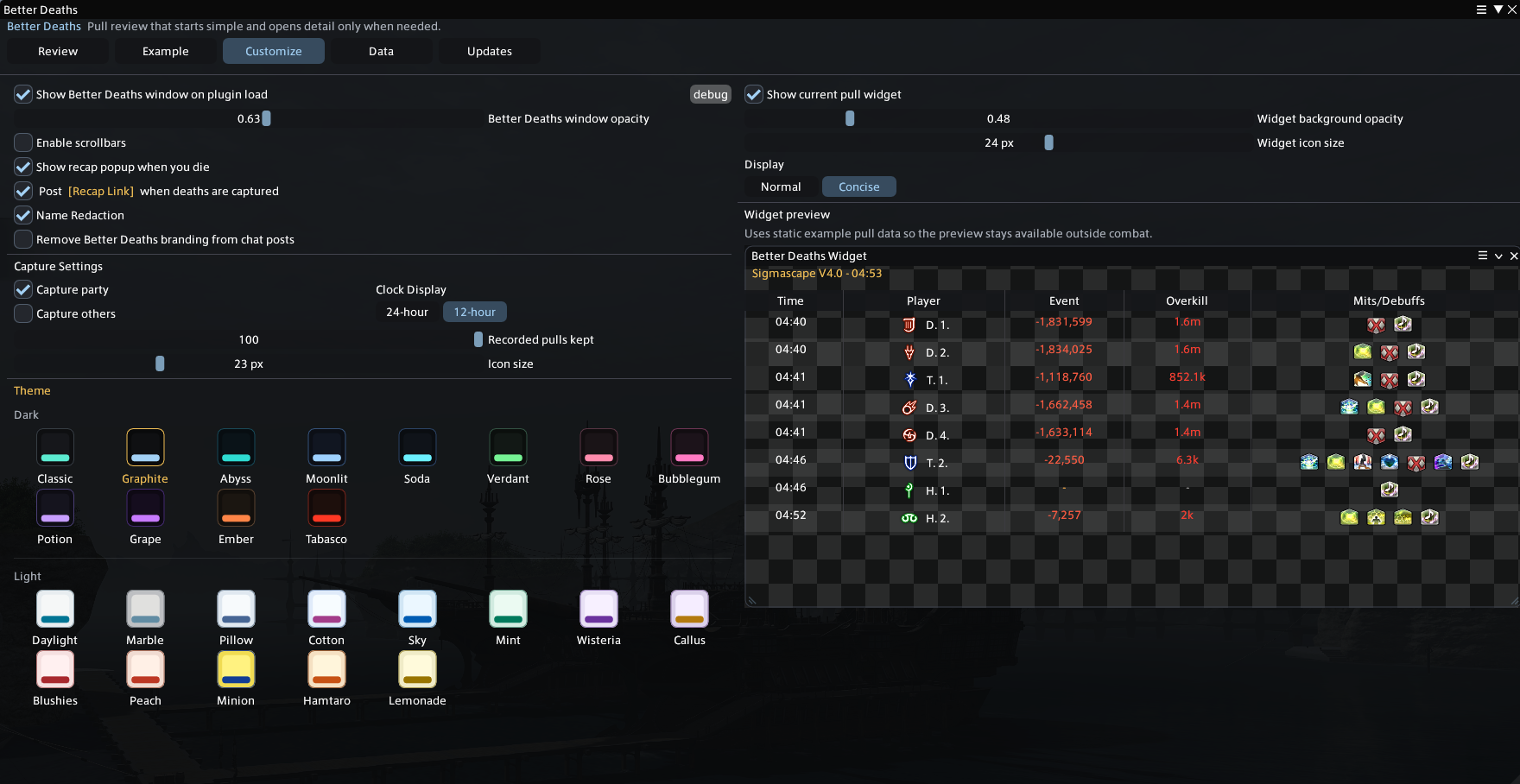Screen dimensions: 1520x784
Task: Choose 12-hour clock display
Action: point(475,312)
